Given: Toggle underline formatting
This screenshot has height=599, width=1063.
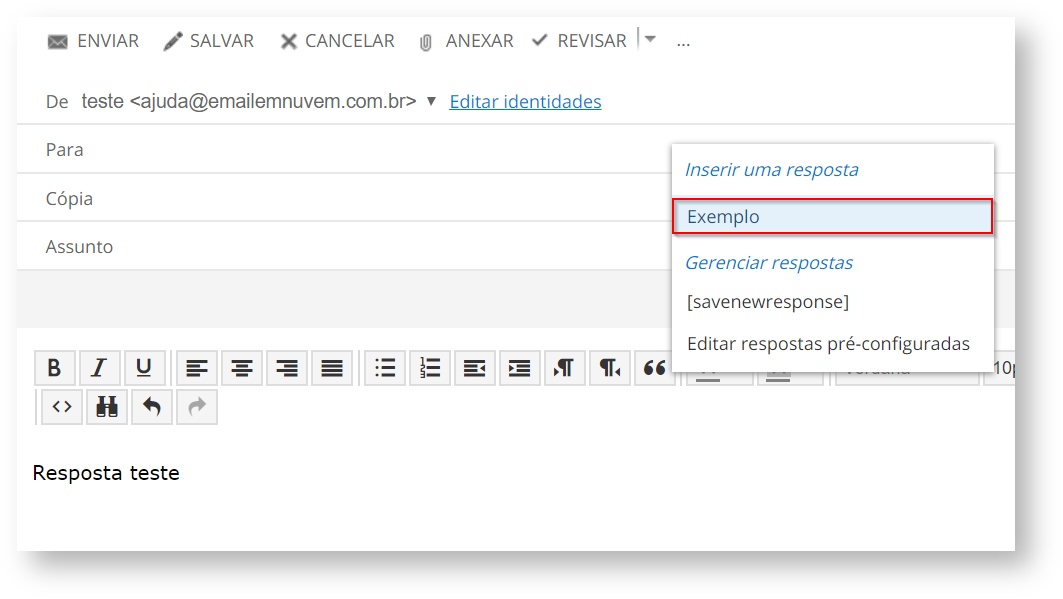Looking at the screenshot, I should [x=144, y=368].
